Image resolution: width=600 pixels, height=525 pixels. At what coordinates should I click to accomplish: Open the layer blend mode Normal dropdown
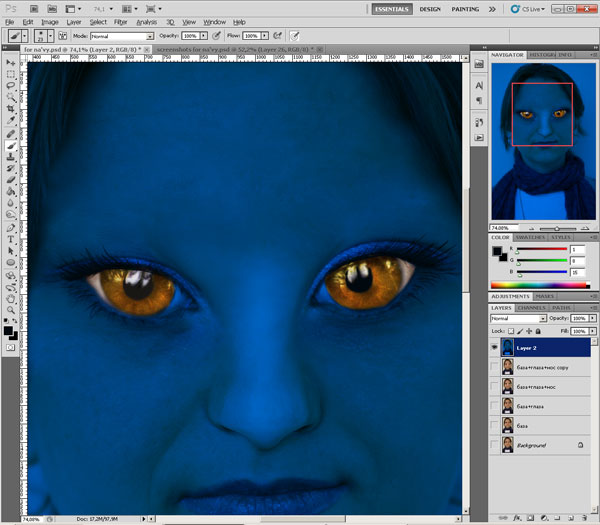514,318
